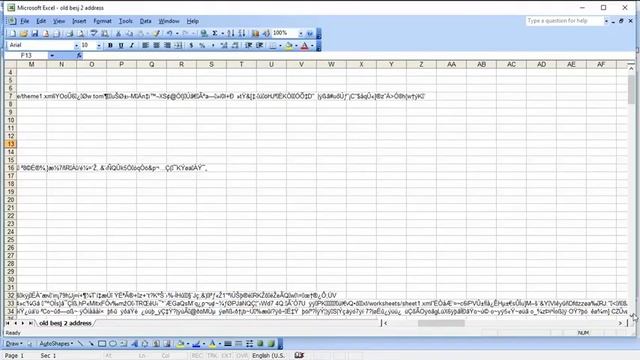Open the Chart Wizard icon
Image resolution: width=640 pixels, height=360 pixels.
tap(256, 33)
